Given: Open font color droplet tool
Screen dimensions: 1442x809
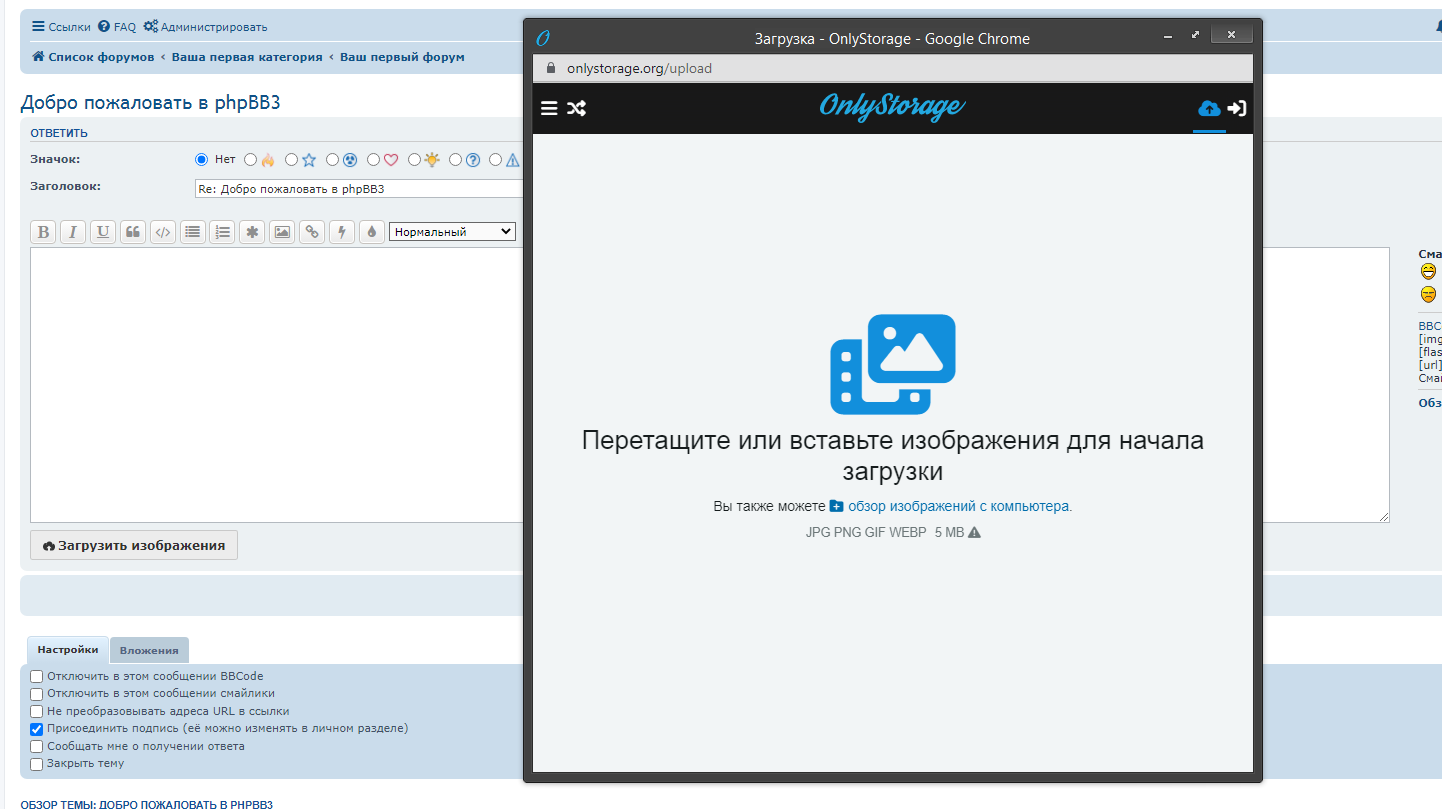Looking at the screenshot, I should click(x=372, y=232).
